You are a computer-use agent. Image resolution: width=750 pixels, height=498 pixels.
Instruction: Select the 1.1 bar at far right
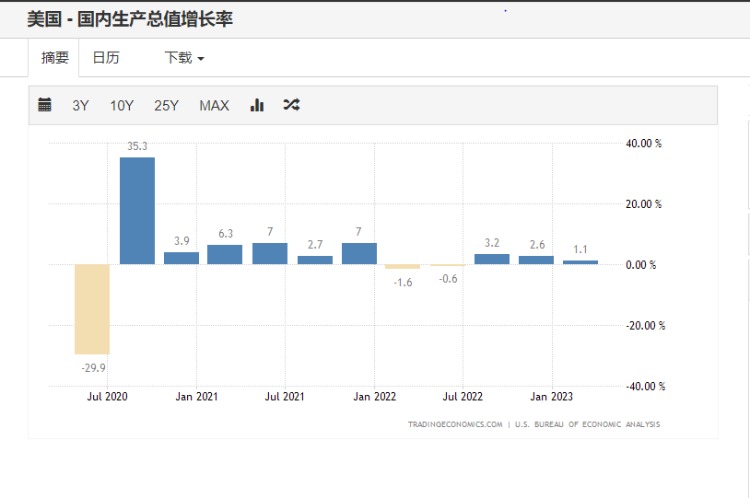pos(580,262)
